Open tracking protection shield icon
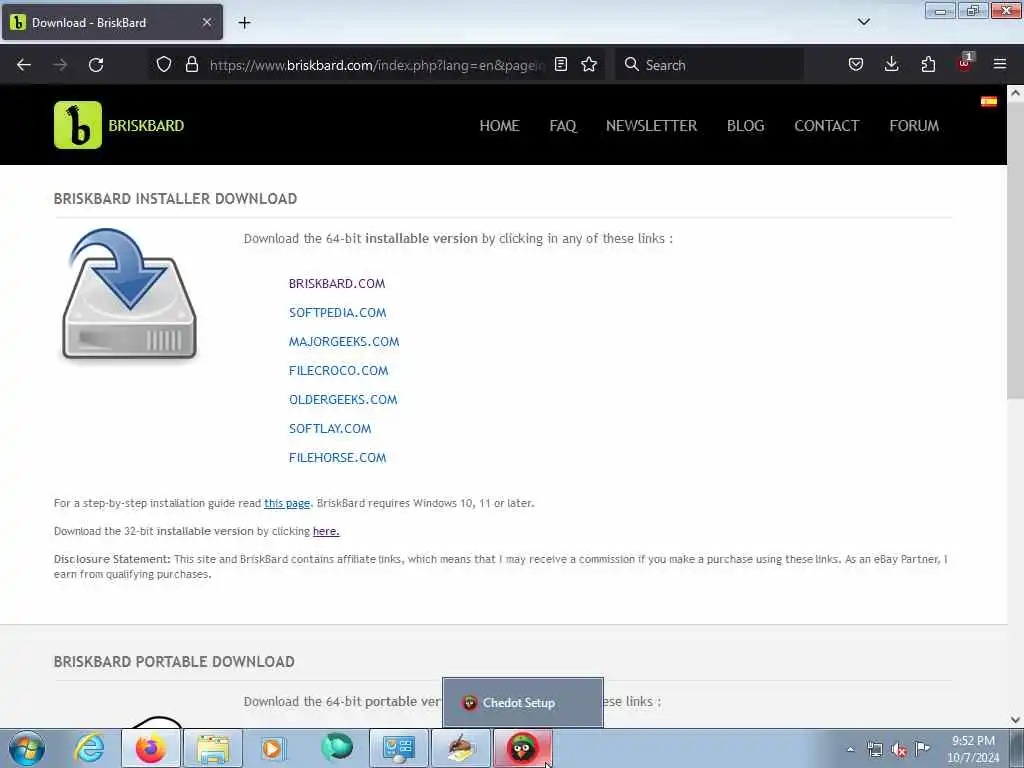 pyautogui.click(x=164, y=64)
